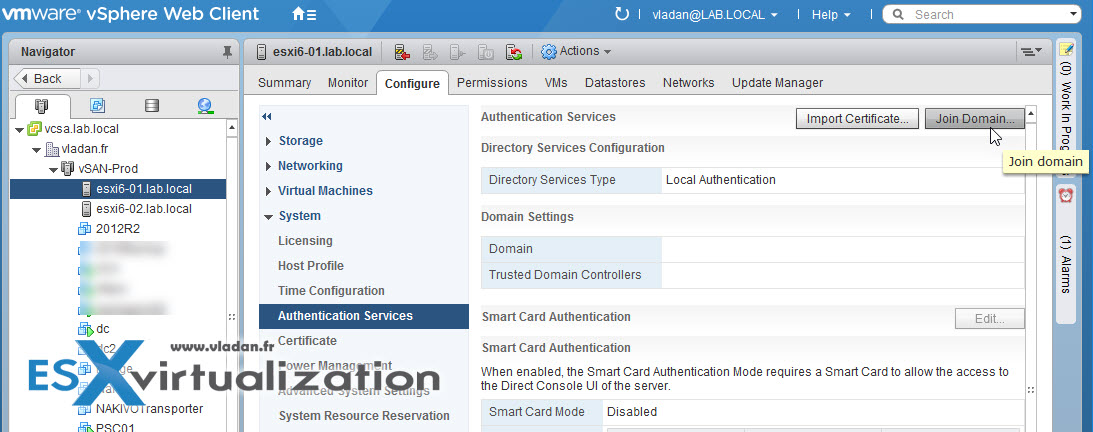Open the home menu icon
This screenshot has height=432, width=1093.
(304, 14)
